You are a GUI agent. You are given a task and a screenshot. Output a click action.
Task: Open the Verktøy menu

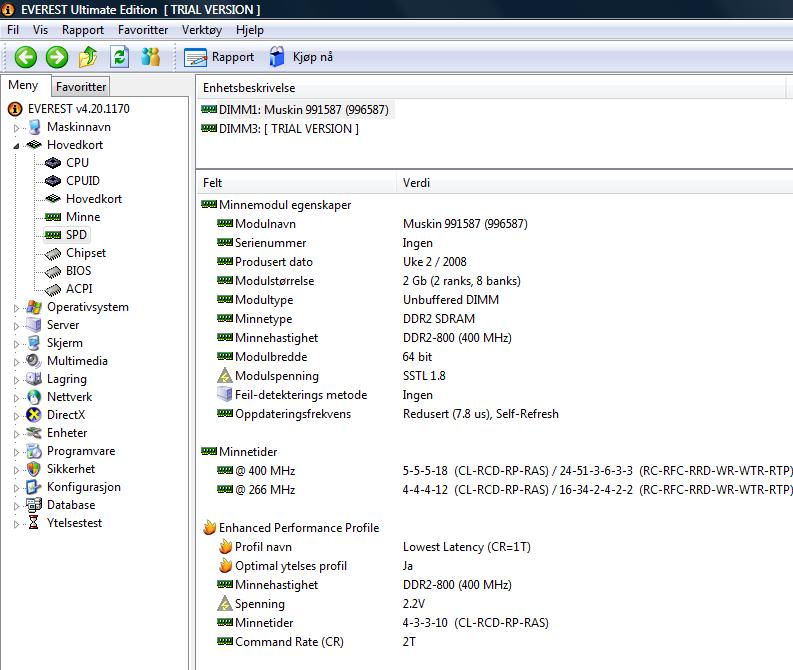(202, 30)
